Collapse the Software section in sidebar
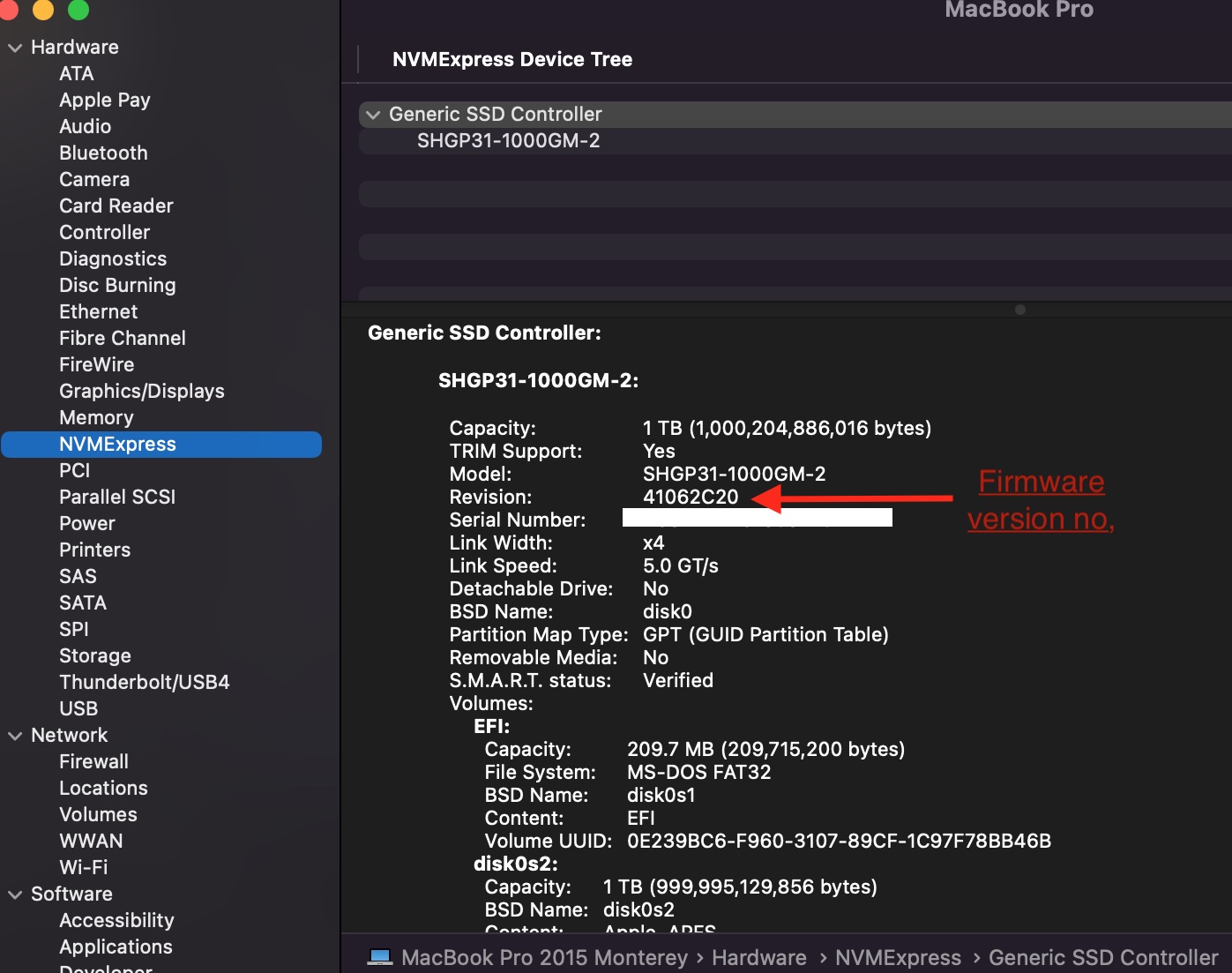The height and width of the screenshot is (973, 1232). pos(15,894)
